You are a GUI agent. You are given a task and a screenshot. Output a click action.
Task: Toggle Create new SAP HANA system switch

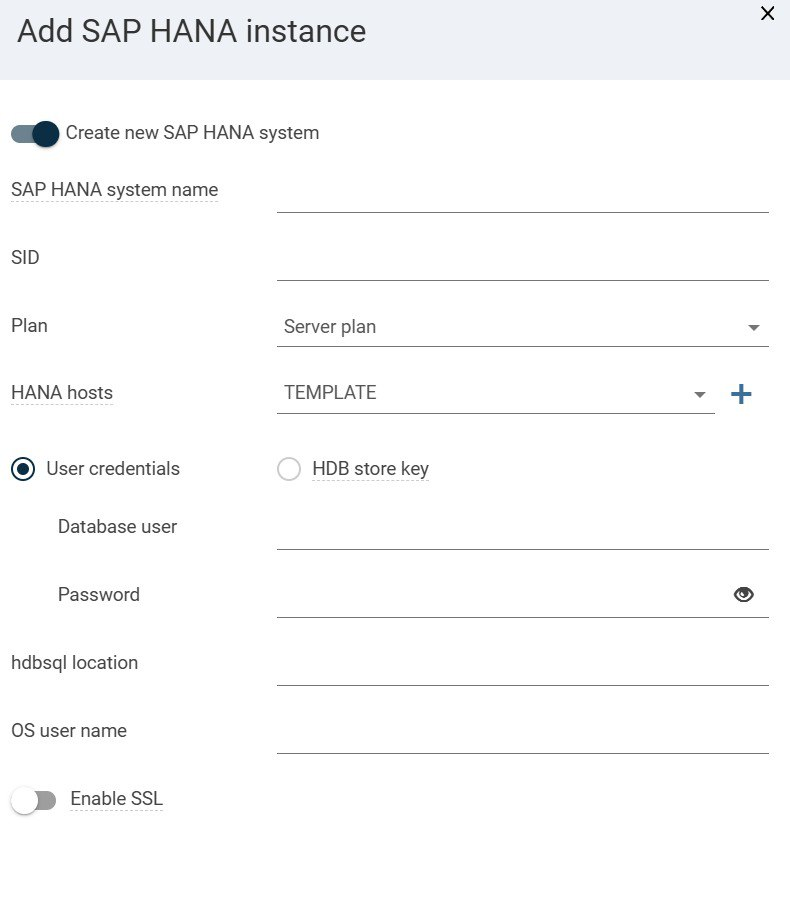35,134
